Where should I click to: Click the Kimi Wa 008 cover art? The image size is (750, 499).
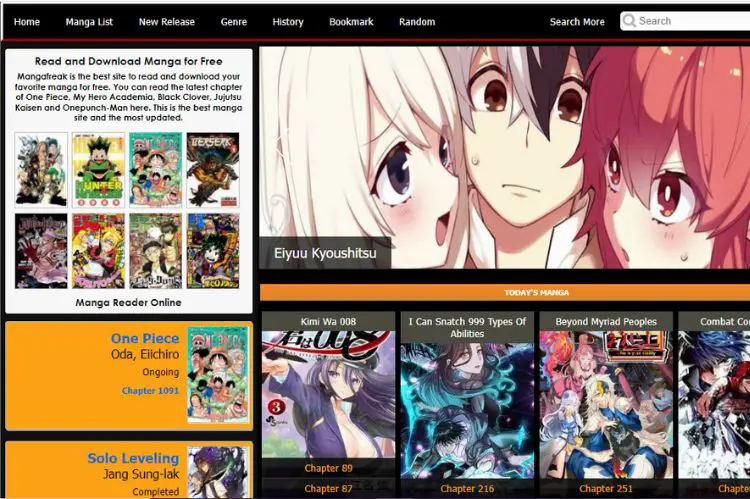[x=329, y=395]
